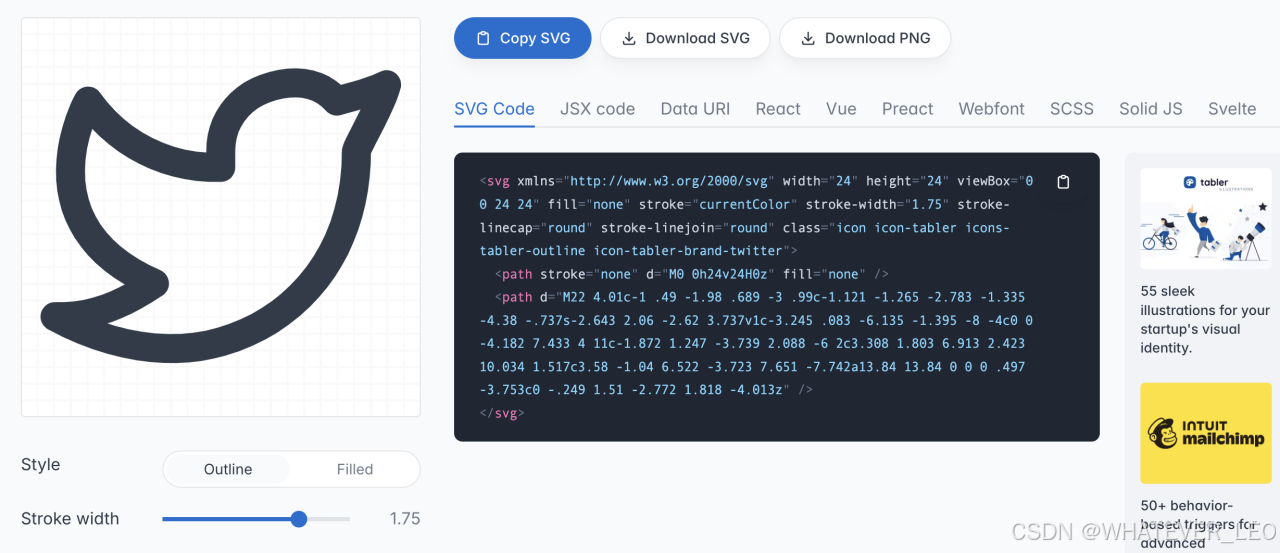This screenshot has height=553, width=1280.
Task: Click the Stroke width label
Action: [x=70, y=519]
